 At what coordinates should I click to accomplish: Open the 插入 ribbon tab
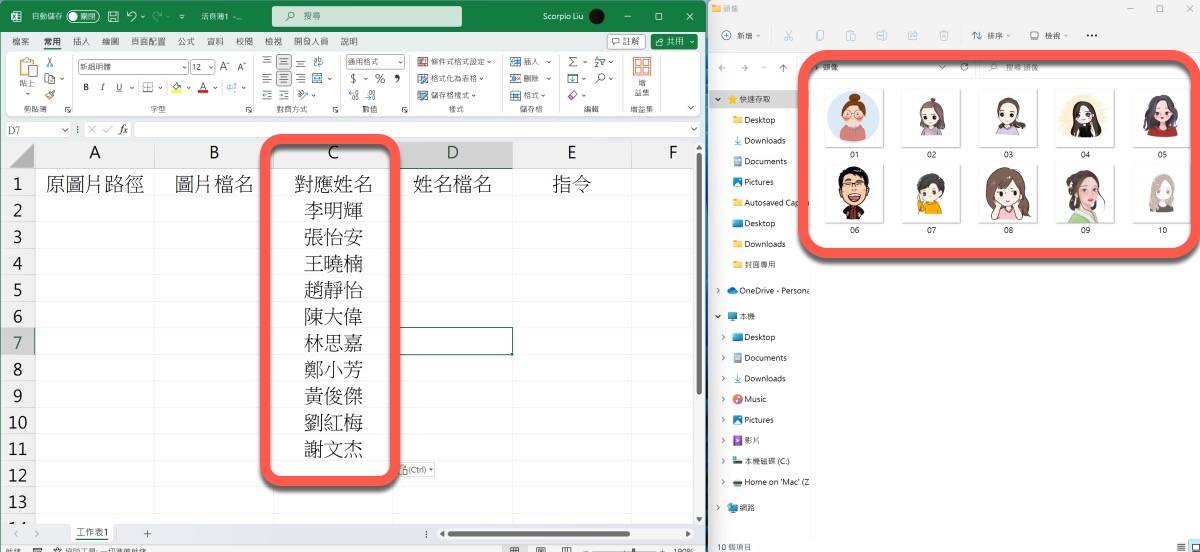(x=81, y=42)
